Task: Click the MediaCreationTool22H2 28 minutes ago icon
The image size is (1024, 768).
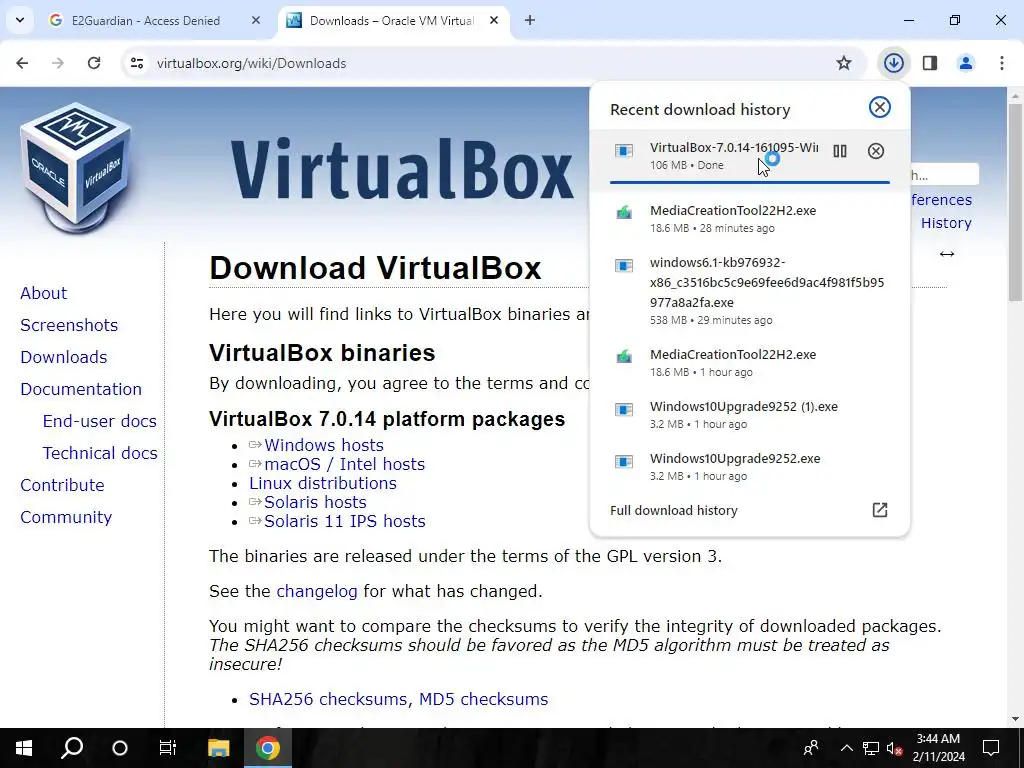Action: (x=624, y=212)
